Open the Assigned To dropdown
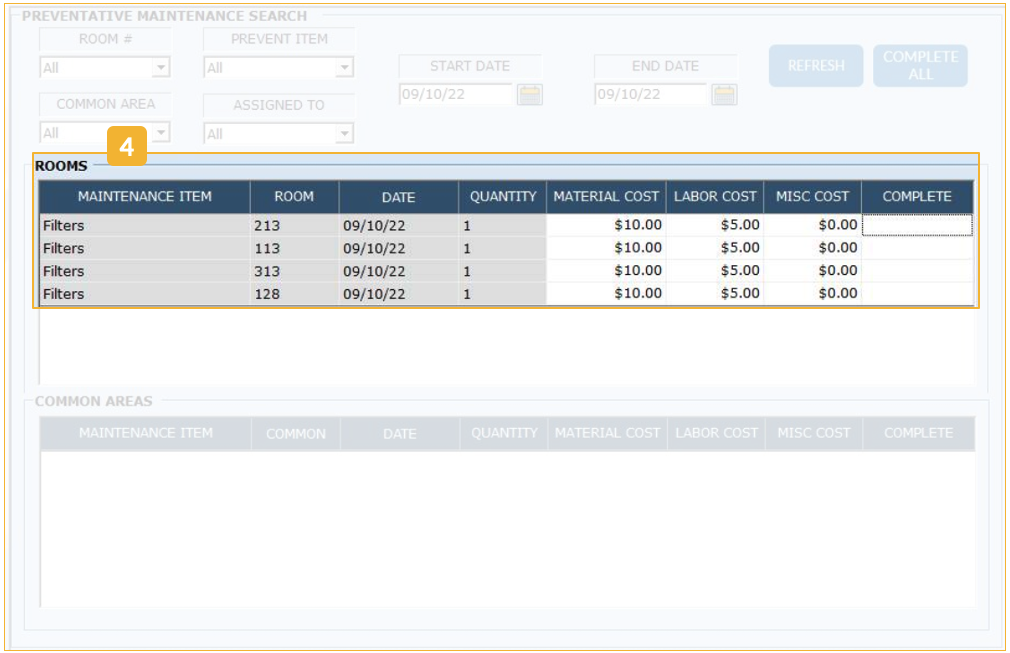1010x653 pixels. click(345, 133)
